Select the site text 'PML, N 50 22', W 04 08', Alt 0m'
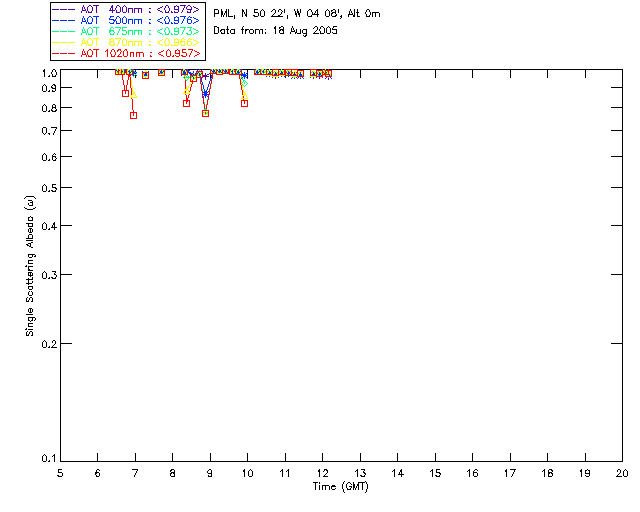 click(297, 14)
